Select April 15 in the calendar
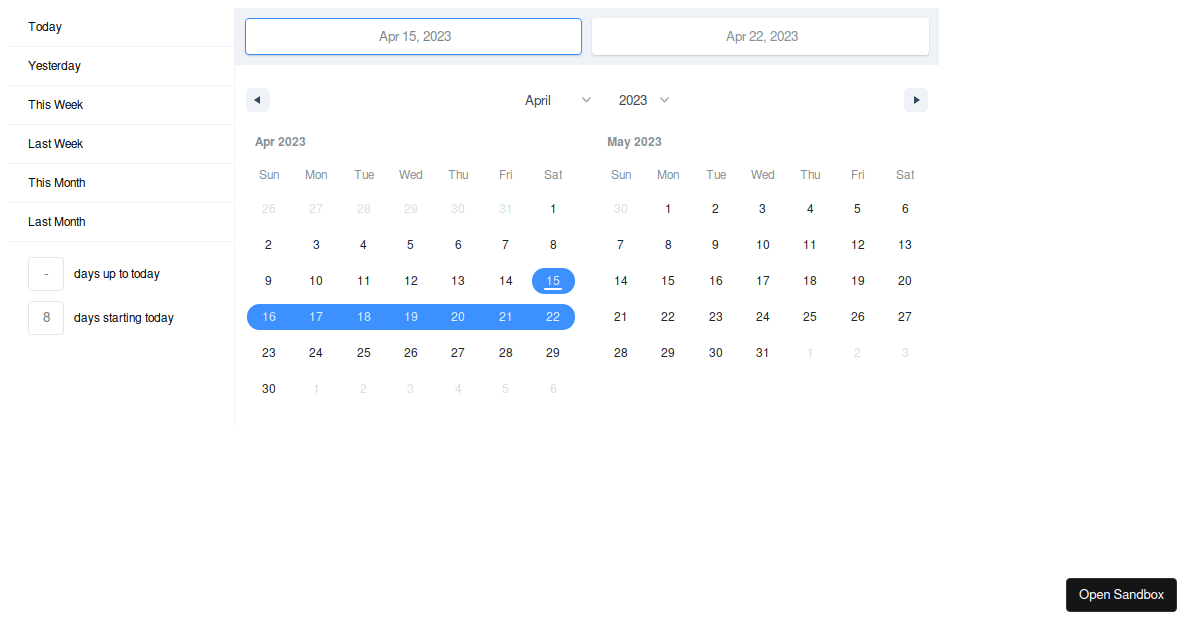1200x630 pixels. (x=553, y=281)
